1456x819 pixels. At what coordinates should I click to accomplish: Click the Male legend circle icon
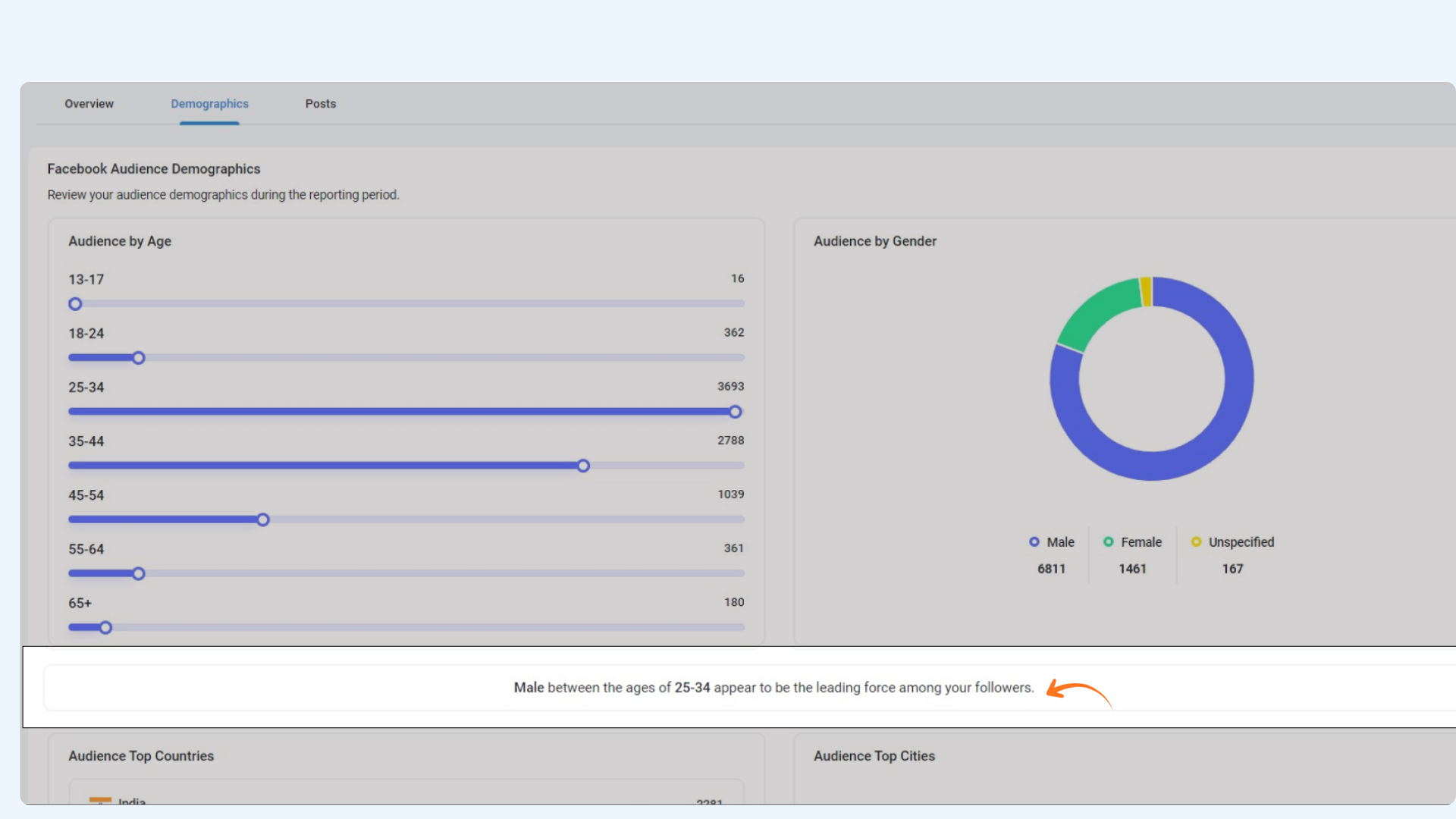1034,542
